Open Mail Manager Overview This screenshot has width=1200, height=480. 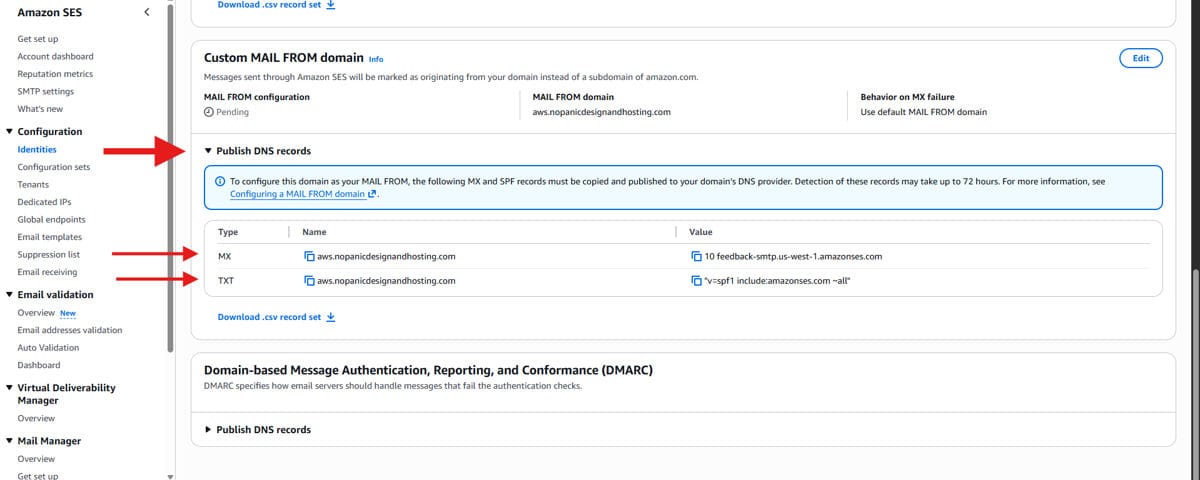click(36, 459)
